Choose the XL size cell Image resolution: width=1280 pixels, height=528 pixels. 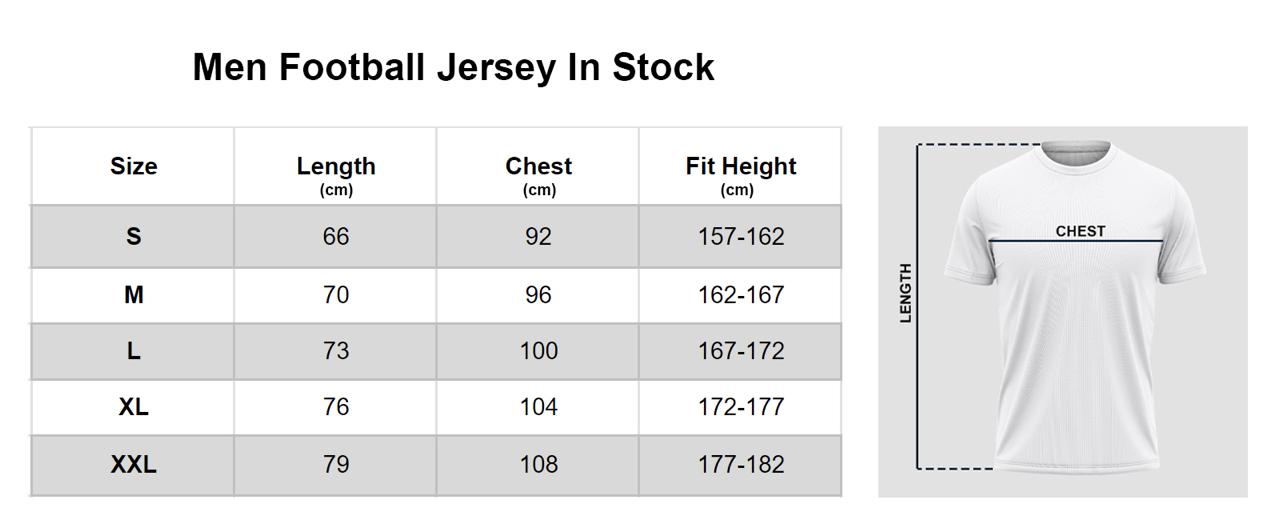point(133,407)
